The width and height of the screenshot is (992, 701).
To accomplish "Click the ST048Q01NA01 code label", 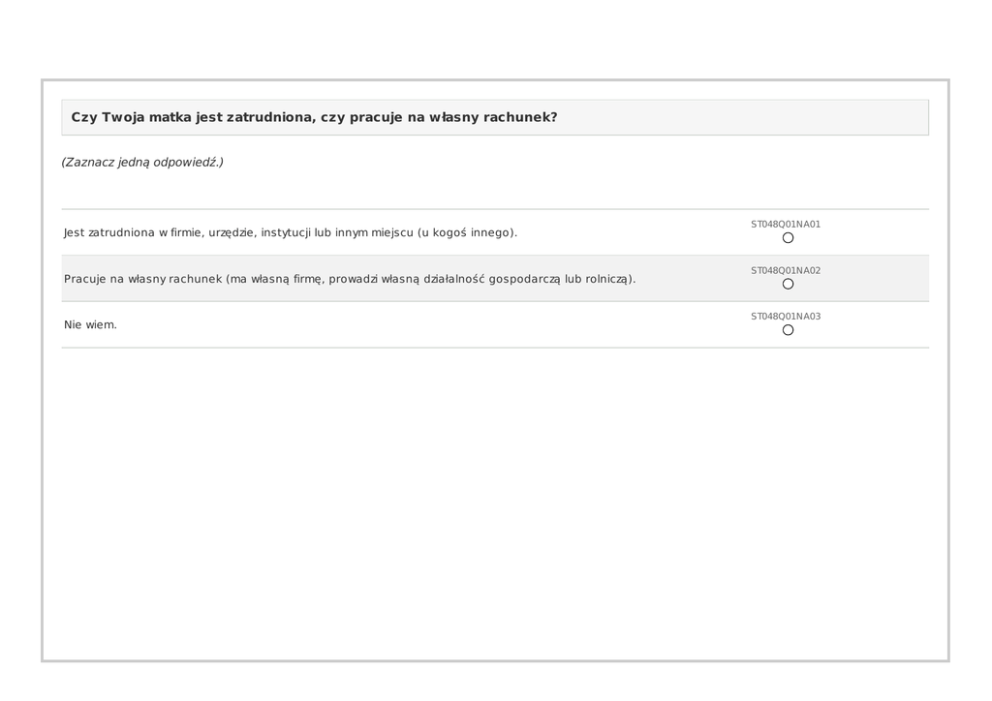I will click(786, 225).
